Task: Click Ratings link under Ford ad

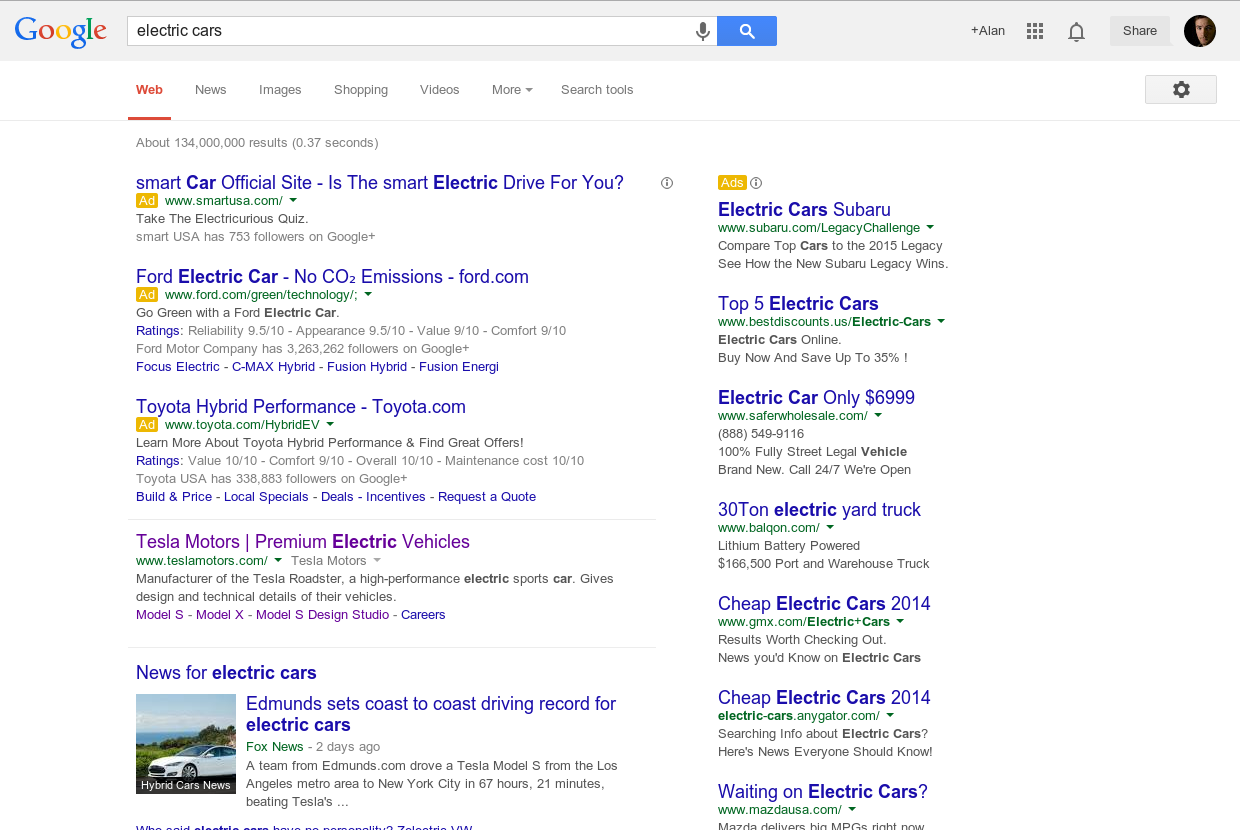Action: tap(159, 331)
